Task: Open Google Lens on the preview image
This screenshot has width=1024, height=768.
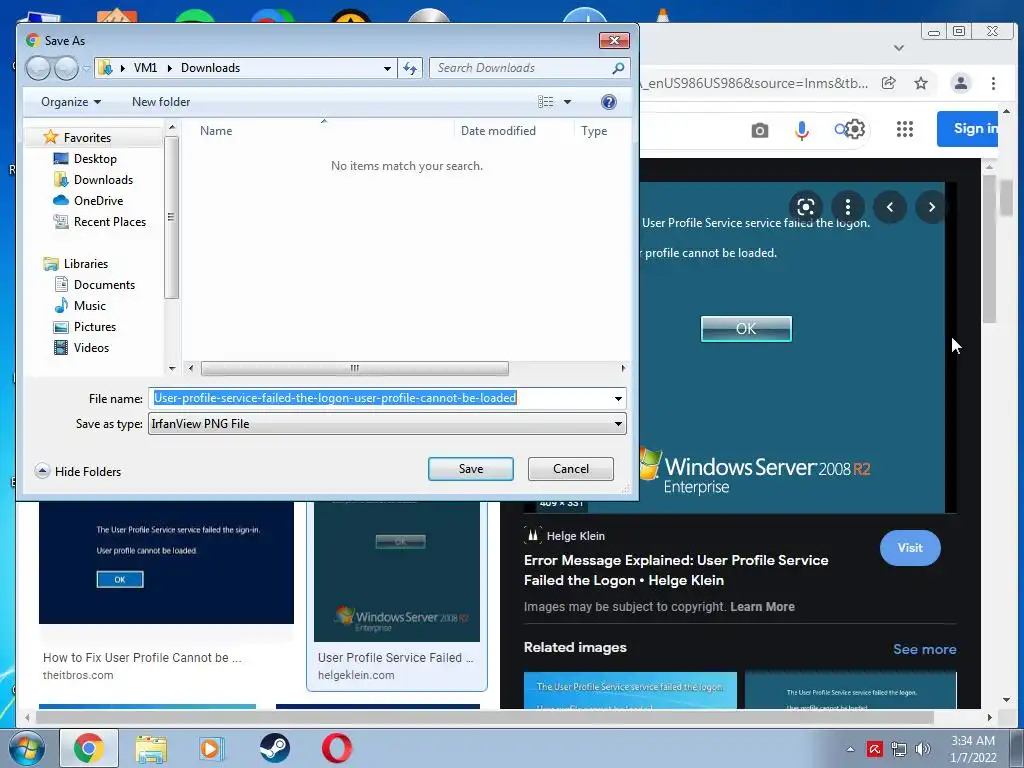Action: [x=806, y=207]
